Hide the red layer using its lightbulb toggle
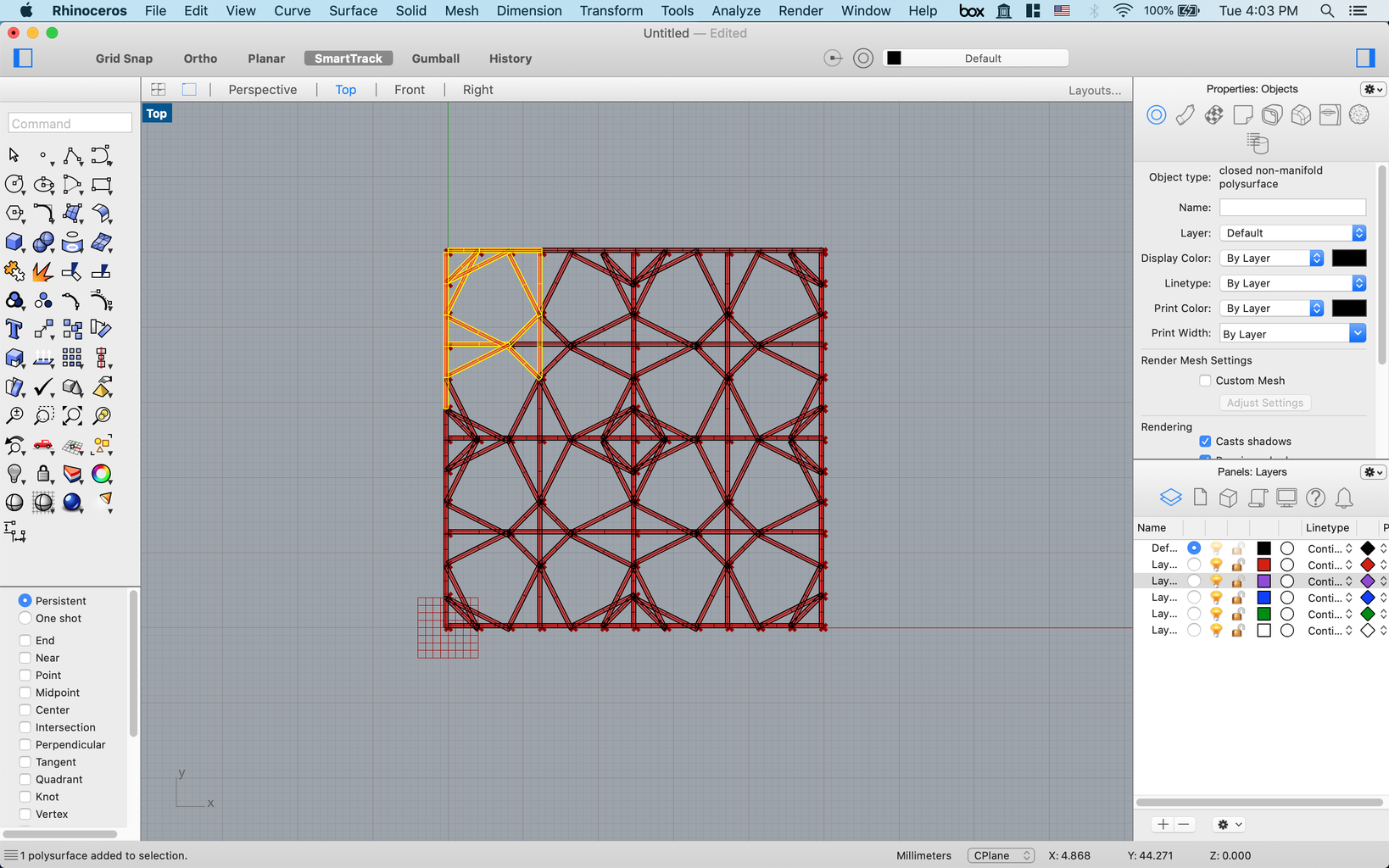This screenshot has width=1389, height=868. pyautogui.click(x=1215, y=565)
